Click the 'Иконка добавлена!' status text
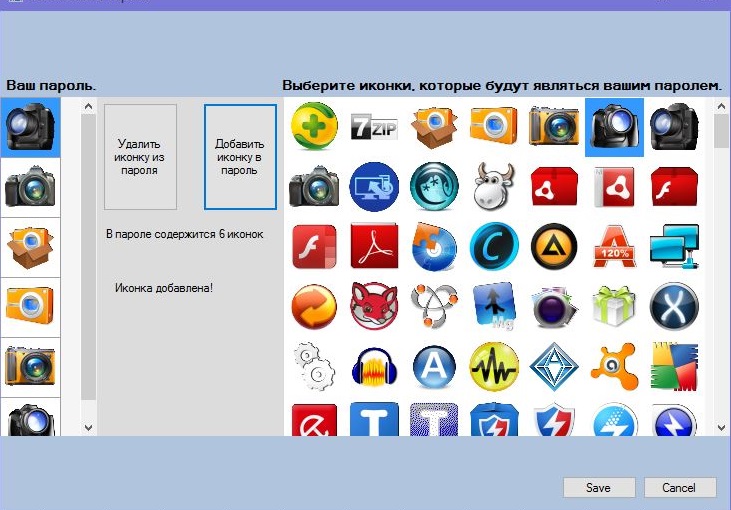The height and width of the screenshot is (510, 731). [x=164, y=288]
